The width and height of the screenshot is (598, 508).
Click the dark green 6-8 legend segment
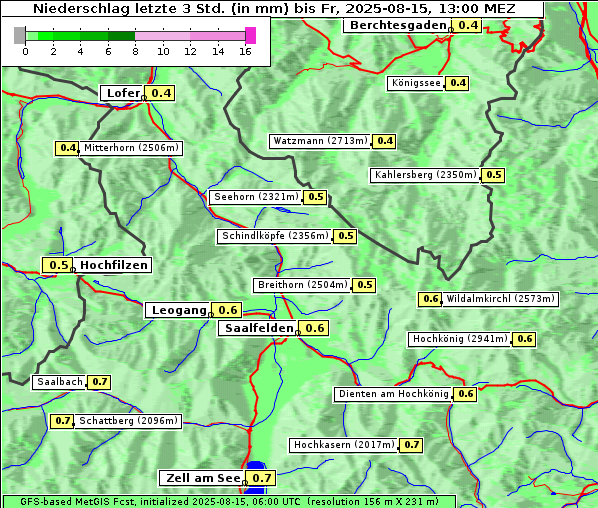point(121,36)
